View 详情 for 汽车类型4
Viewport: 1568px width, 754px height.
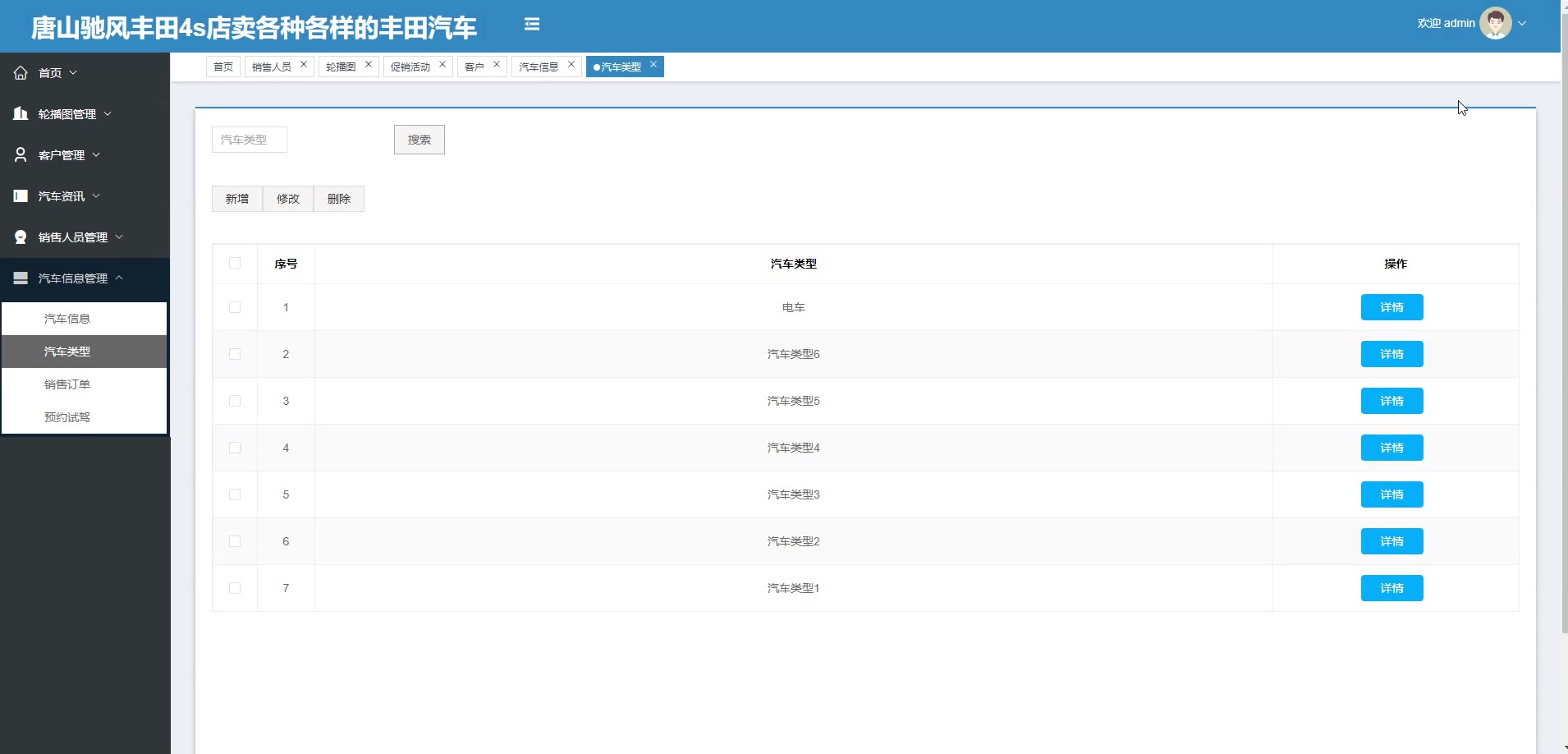(1392, 448)
